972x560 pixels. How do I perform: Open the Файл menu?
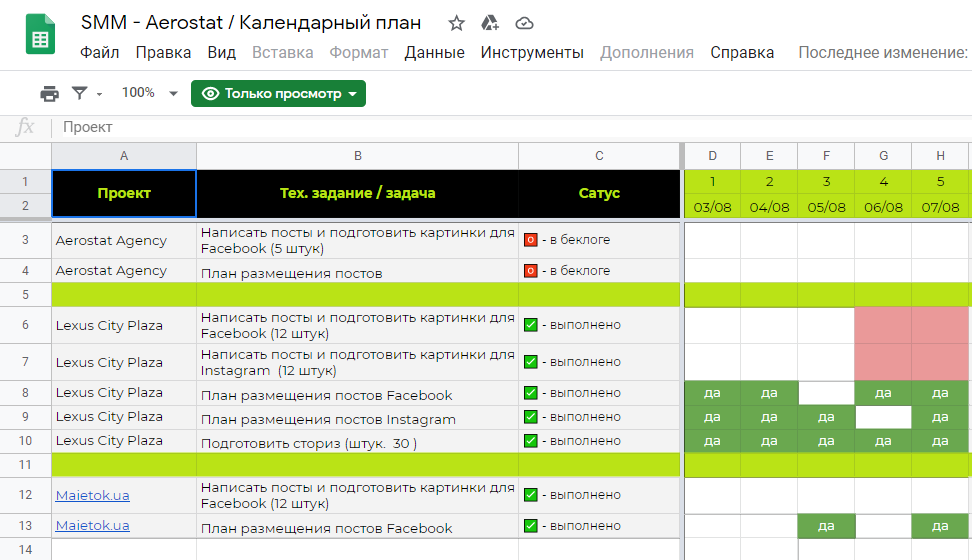(x=99, y=52)
